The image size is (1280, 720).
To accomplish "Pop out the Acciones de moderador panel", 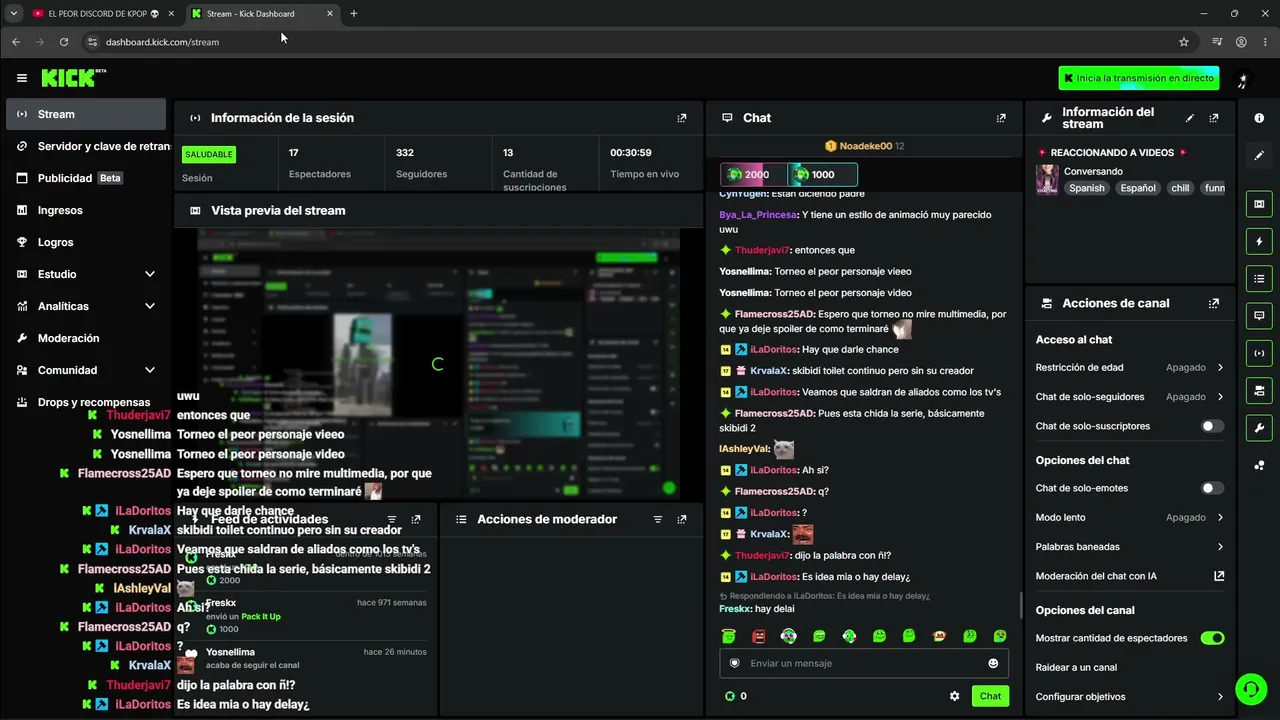I will 682,520.
